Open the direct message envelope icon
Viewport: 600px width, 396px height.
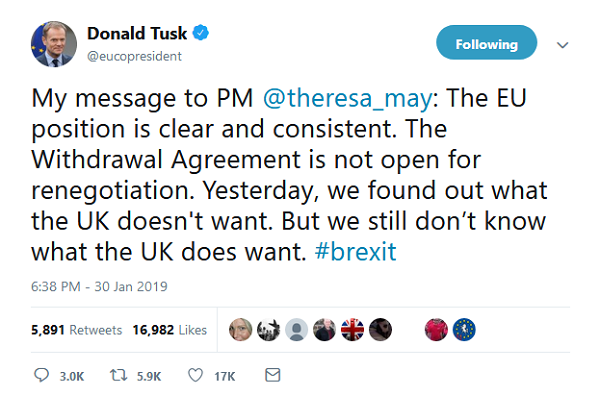[273, 375]
